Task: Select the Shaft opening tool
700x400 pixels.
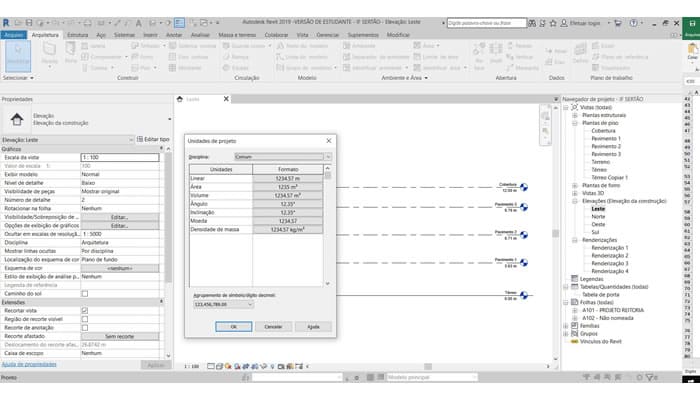Action: click(496, 55)
